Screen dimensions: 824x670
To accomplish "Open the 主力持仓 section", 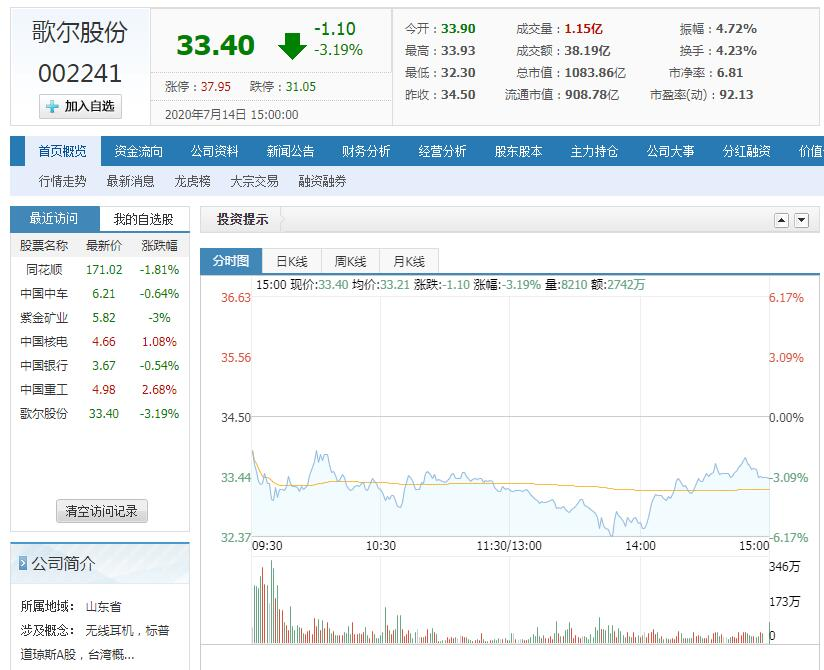I will click(595, 151).
